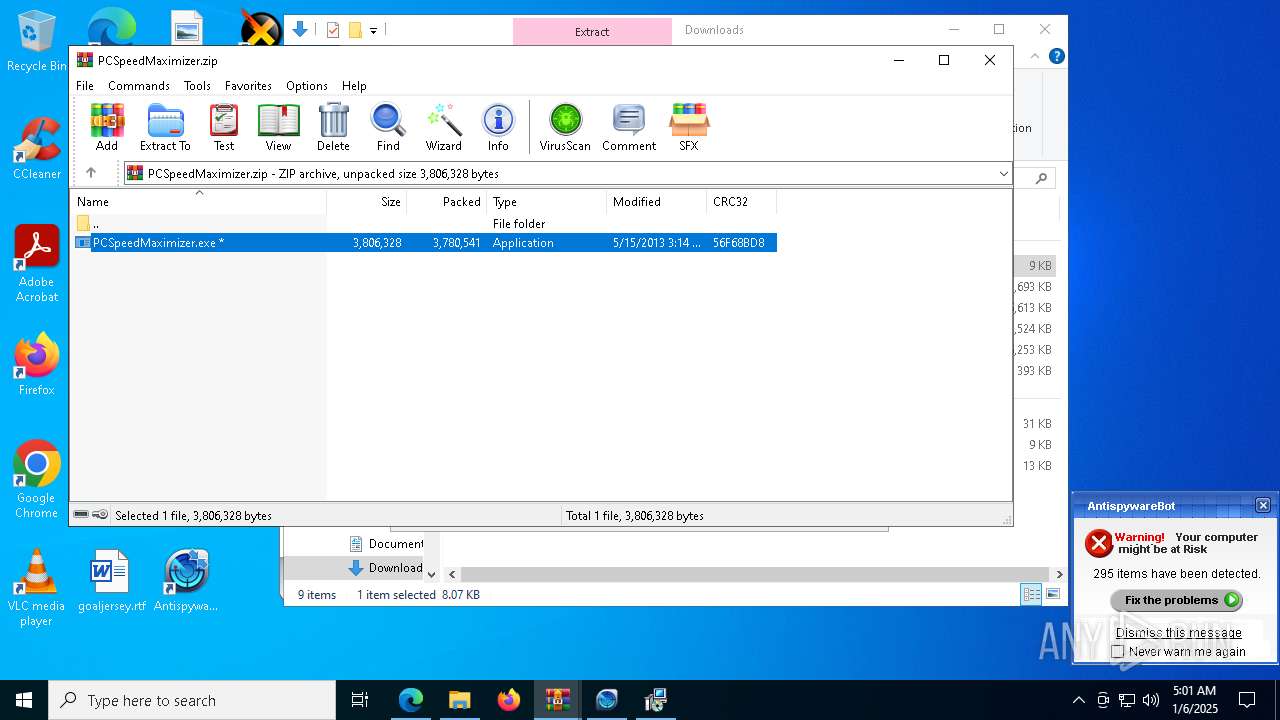The height and width of the screenshot is (720, 1280).
Task: Click the SFX conversion icon
Action: [x=689, y=127]
